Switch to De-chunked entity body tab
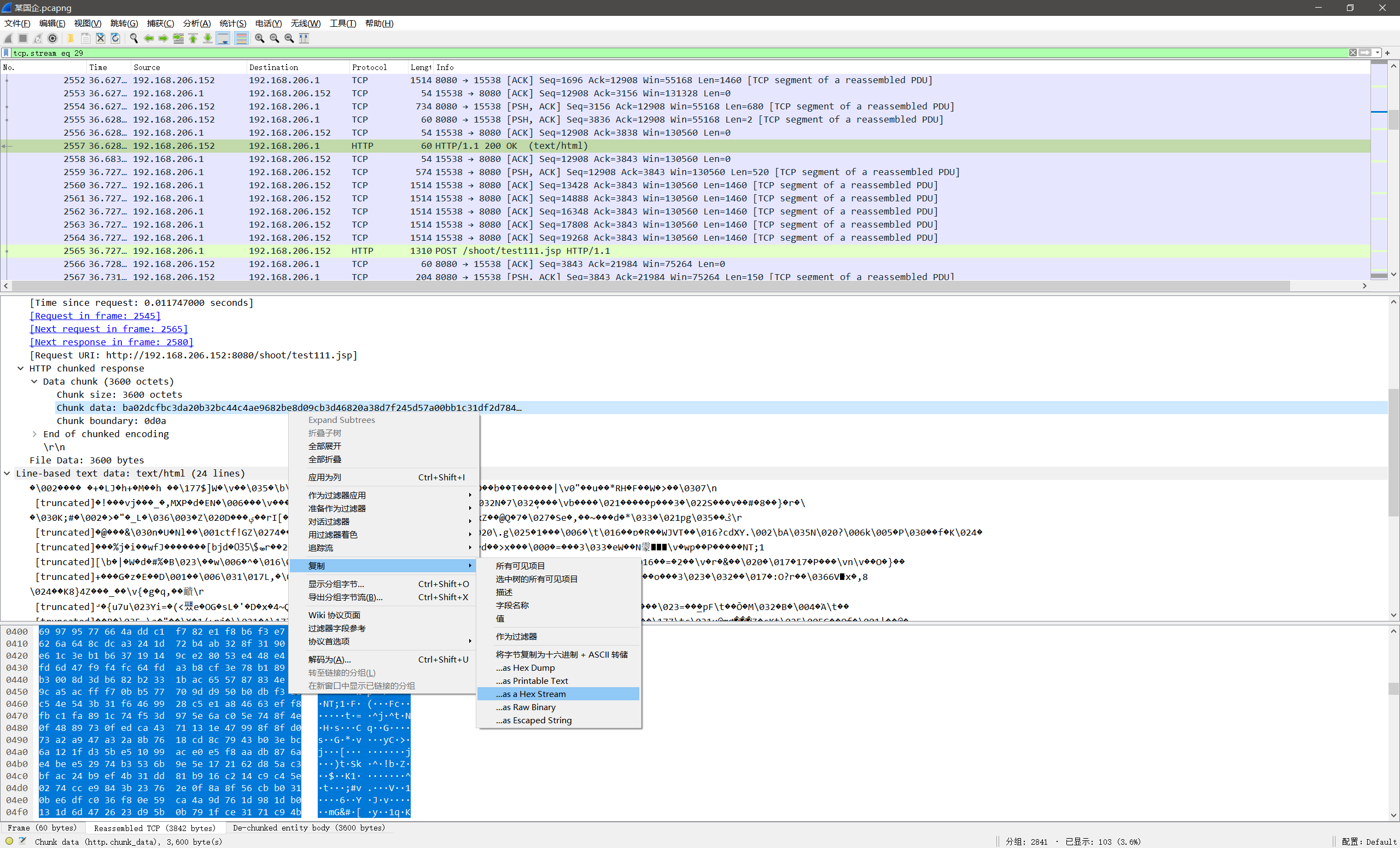The image size is (1400, 848). click(308, 828)
